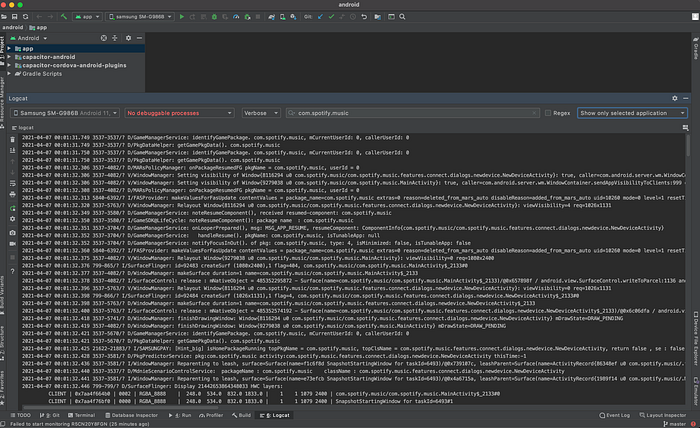Open the 4: Run tool window tab
700x428 pixels.
[180, 415]
